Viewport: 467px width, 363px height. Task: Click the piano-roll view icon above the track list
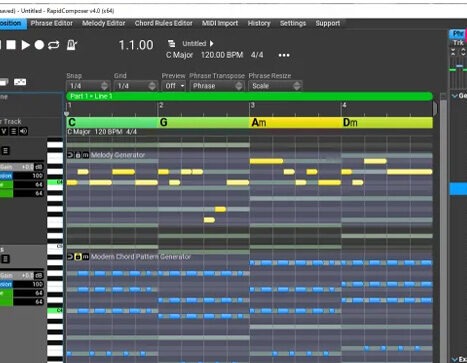(x=20, y=82)
